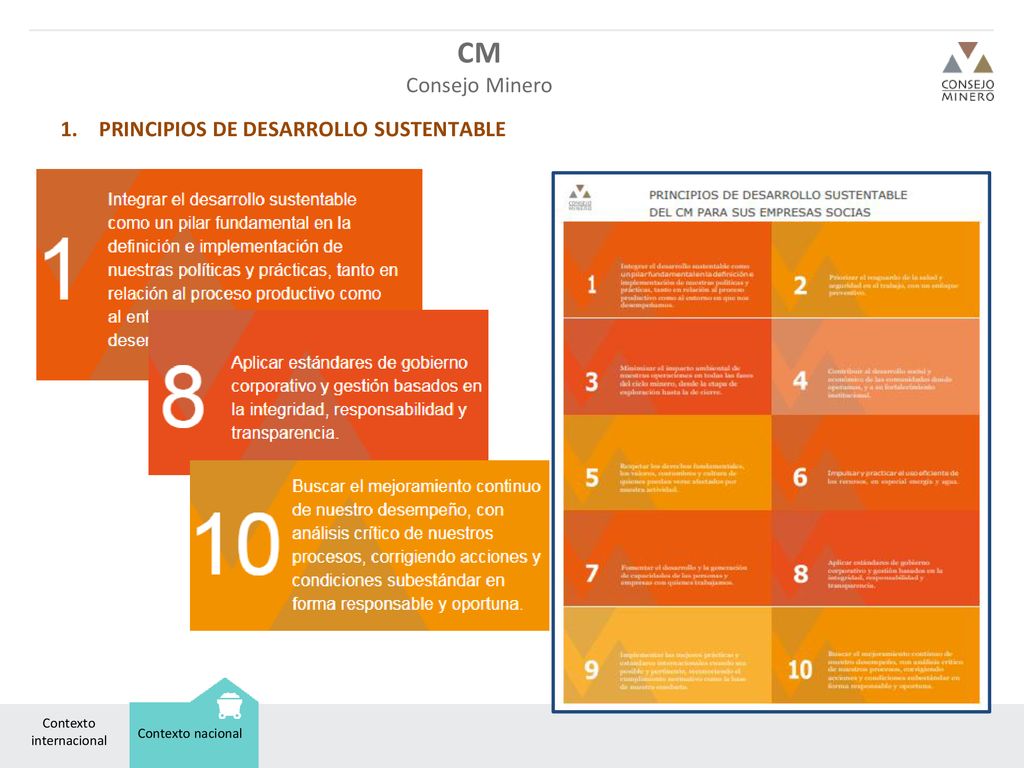Select heading Principios de Desarrollo Sustentable
Screen dimensions: 1024x768
(x=302, y=129)
